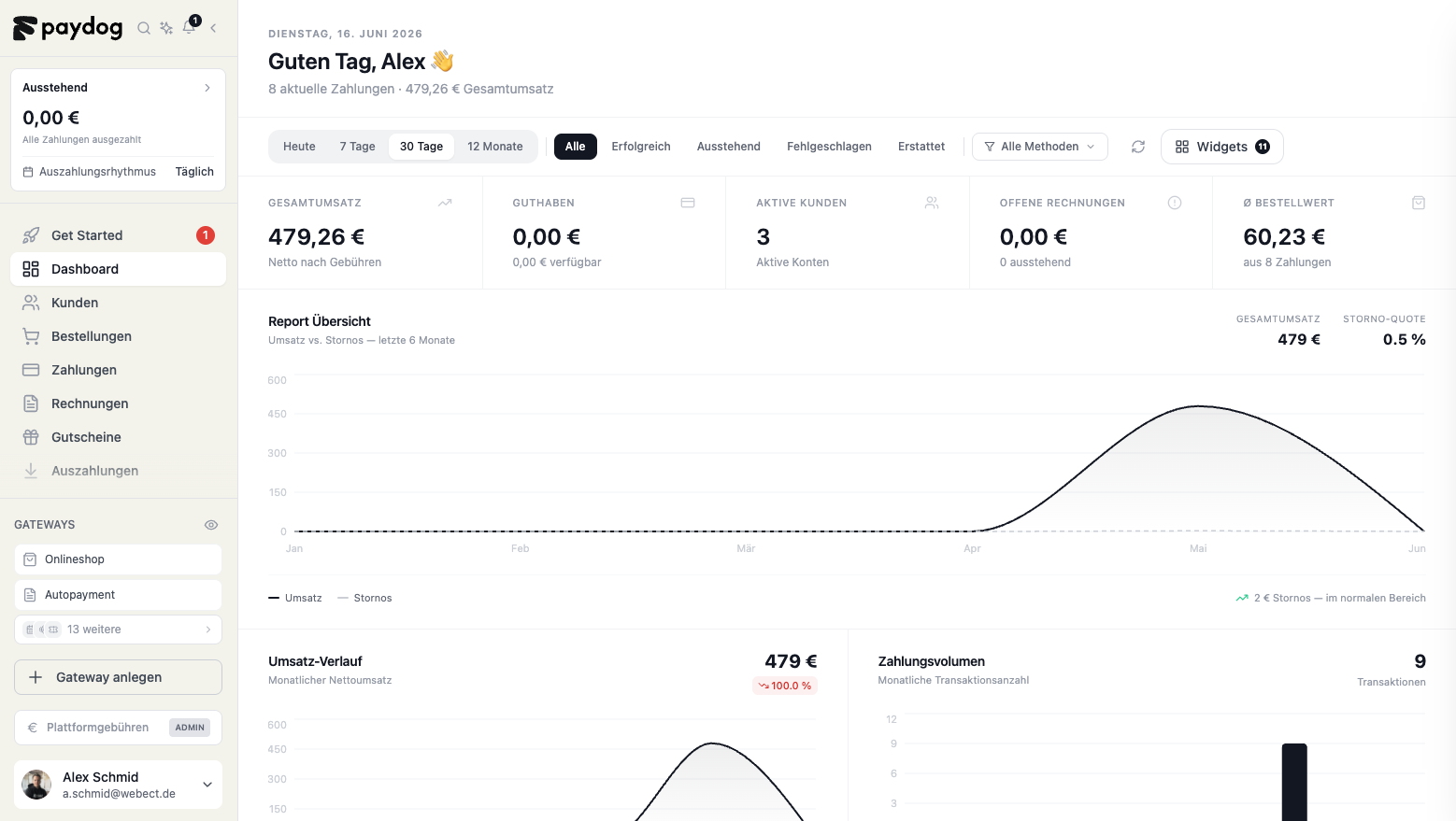Expand the Alex Schmid account menu
Image resolution: width=1456 pixels, height=821 pixels.
(x=118, y=785)
